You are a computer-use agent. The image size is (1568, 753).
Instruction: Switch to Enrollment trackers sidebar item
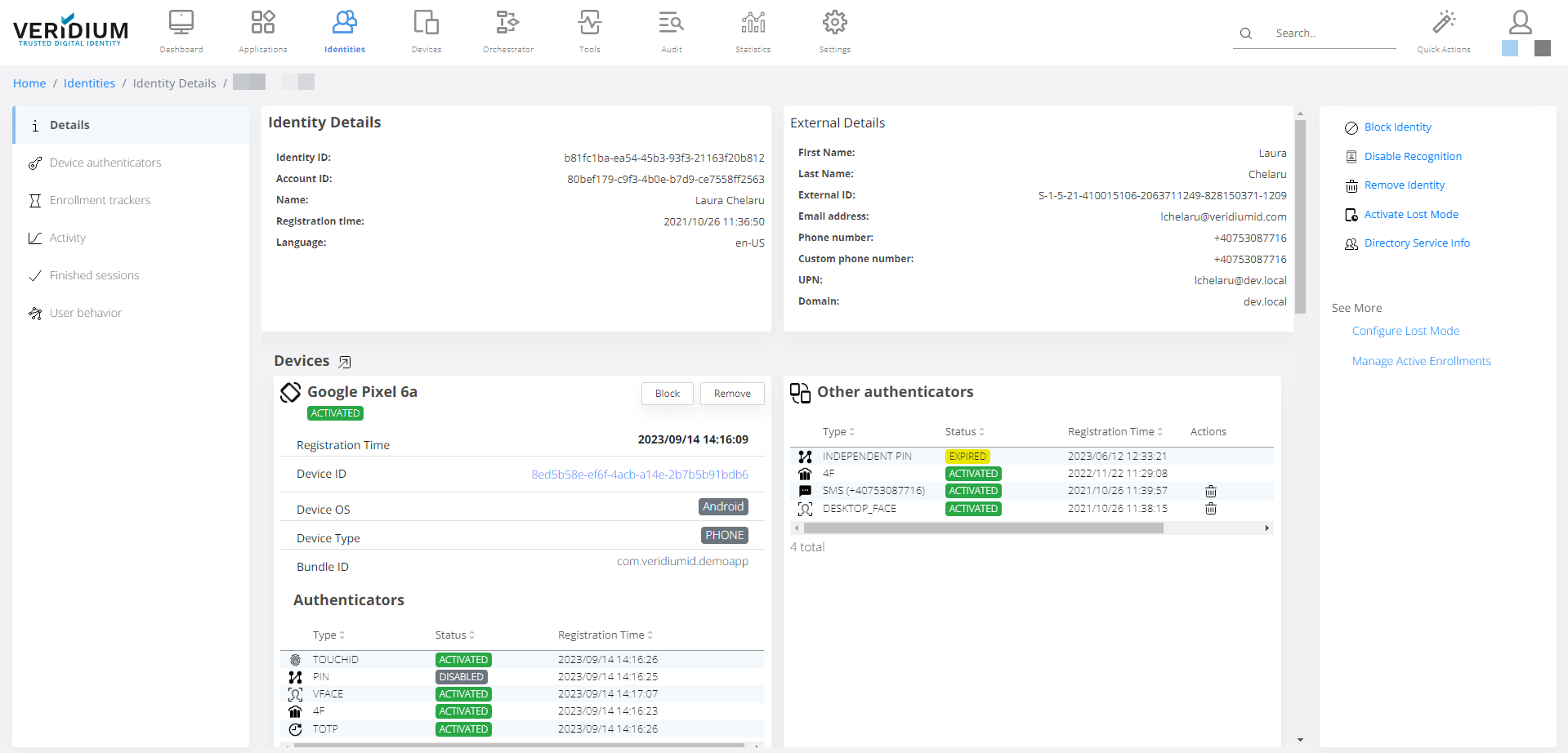100,200
